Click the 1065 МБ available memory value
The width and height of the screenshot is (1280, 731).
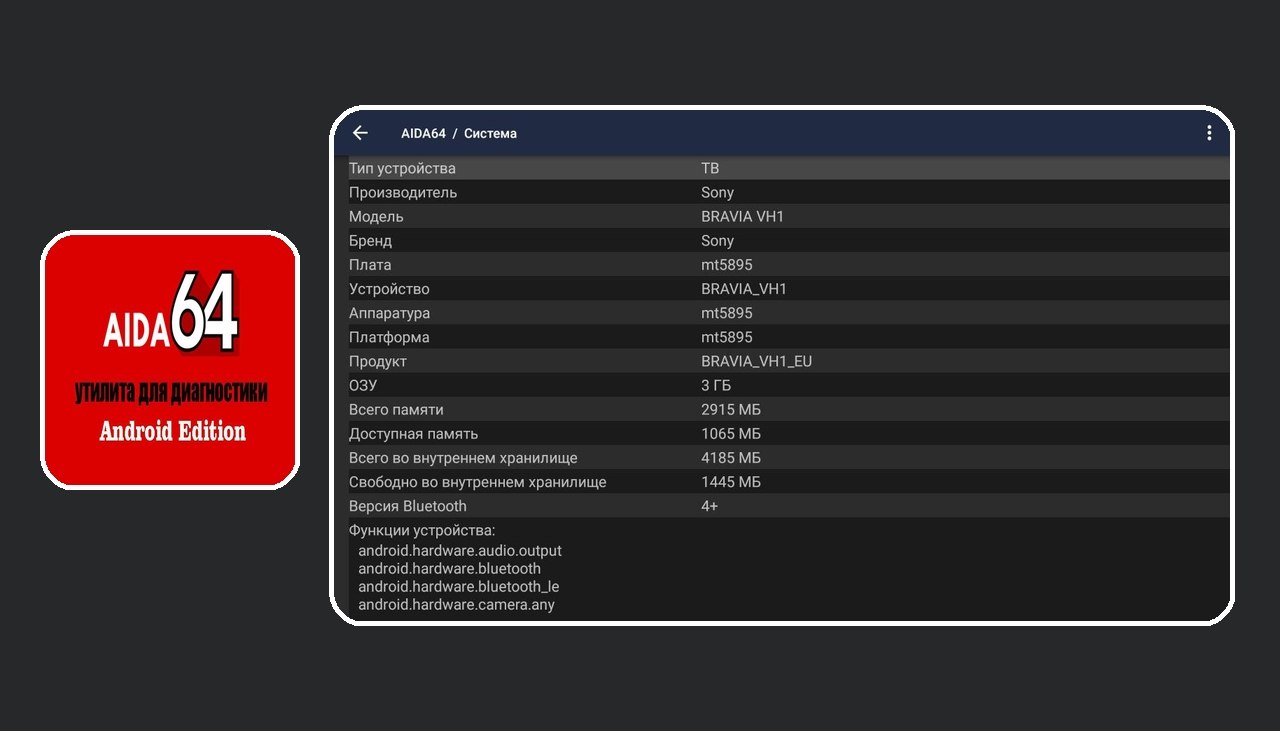(731, 434)
